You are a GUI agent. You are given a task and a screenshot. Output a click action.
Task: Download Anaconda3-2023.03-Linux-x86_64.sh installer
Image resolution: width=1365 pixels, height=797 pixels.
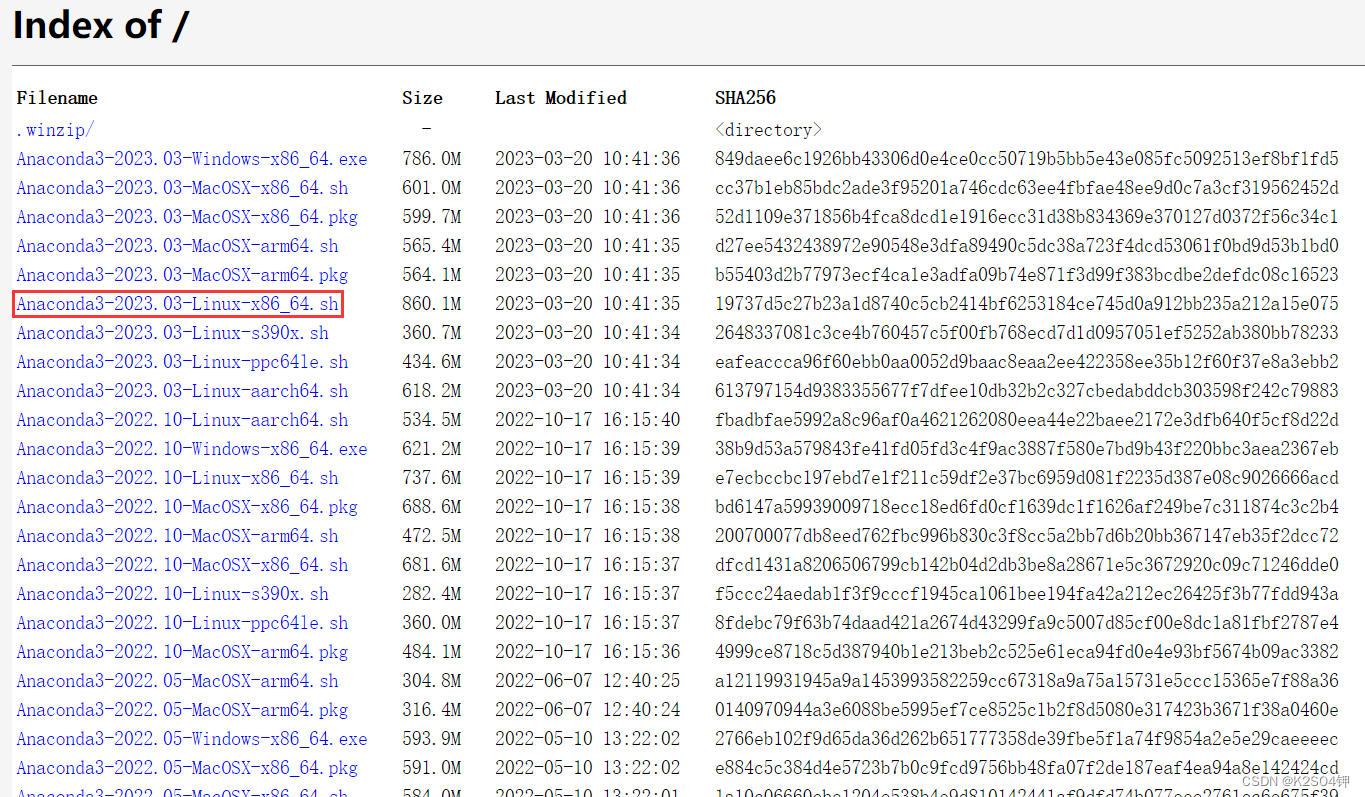pos(177,304)
